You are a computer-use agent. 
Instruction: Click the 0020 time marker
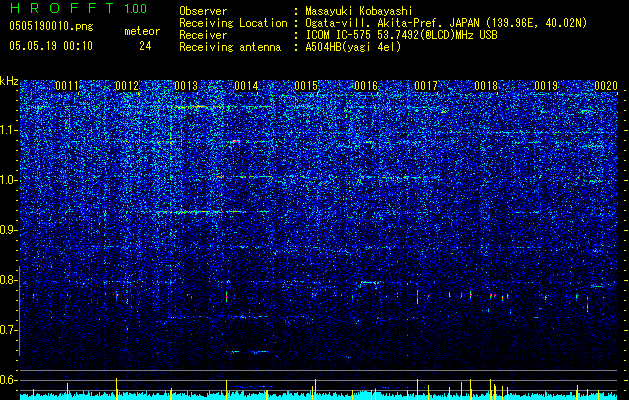pyautogui.click(x=605, y=86)
